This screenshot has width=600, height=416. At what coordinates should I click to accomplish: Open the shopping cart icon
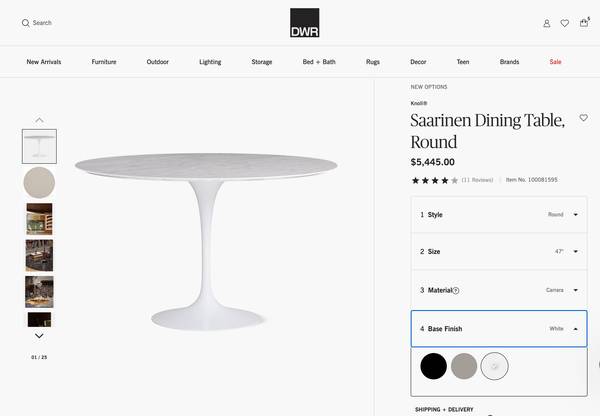coord(584,23)
